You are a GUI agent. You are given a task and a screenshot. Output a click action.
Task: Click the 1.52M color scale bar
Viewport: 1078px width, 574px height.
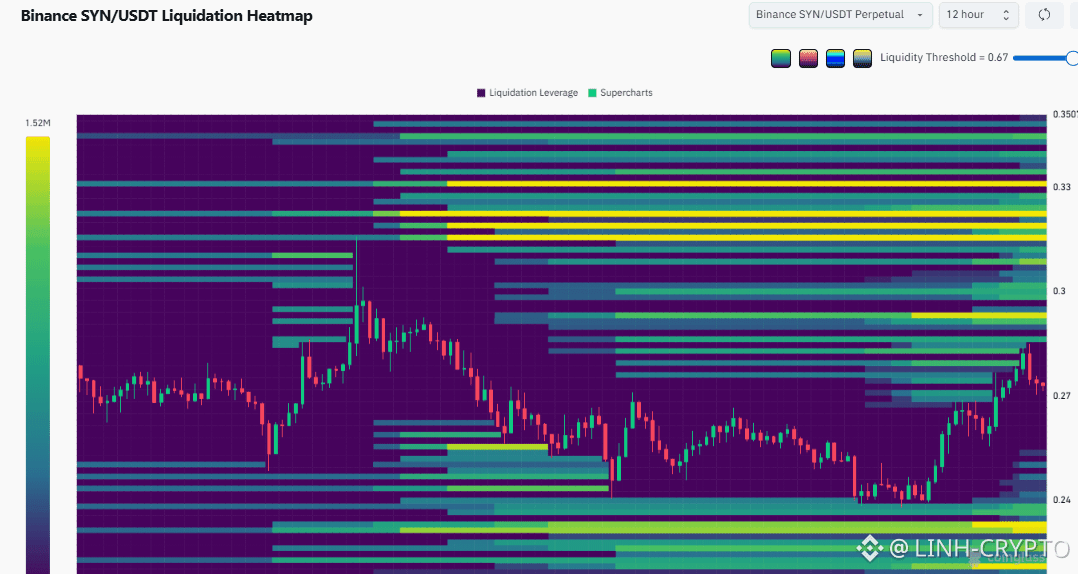tap(38, 355)
